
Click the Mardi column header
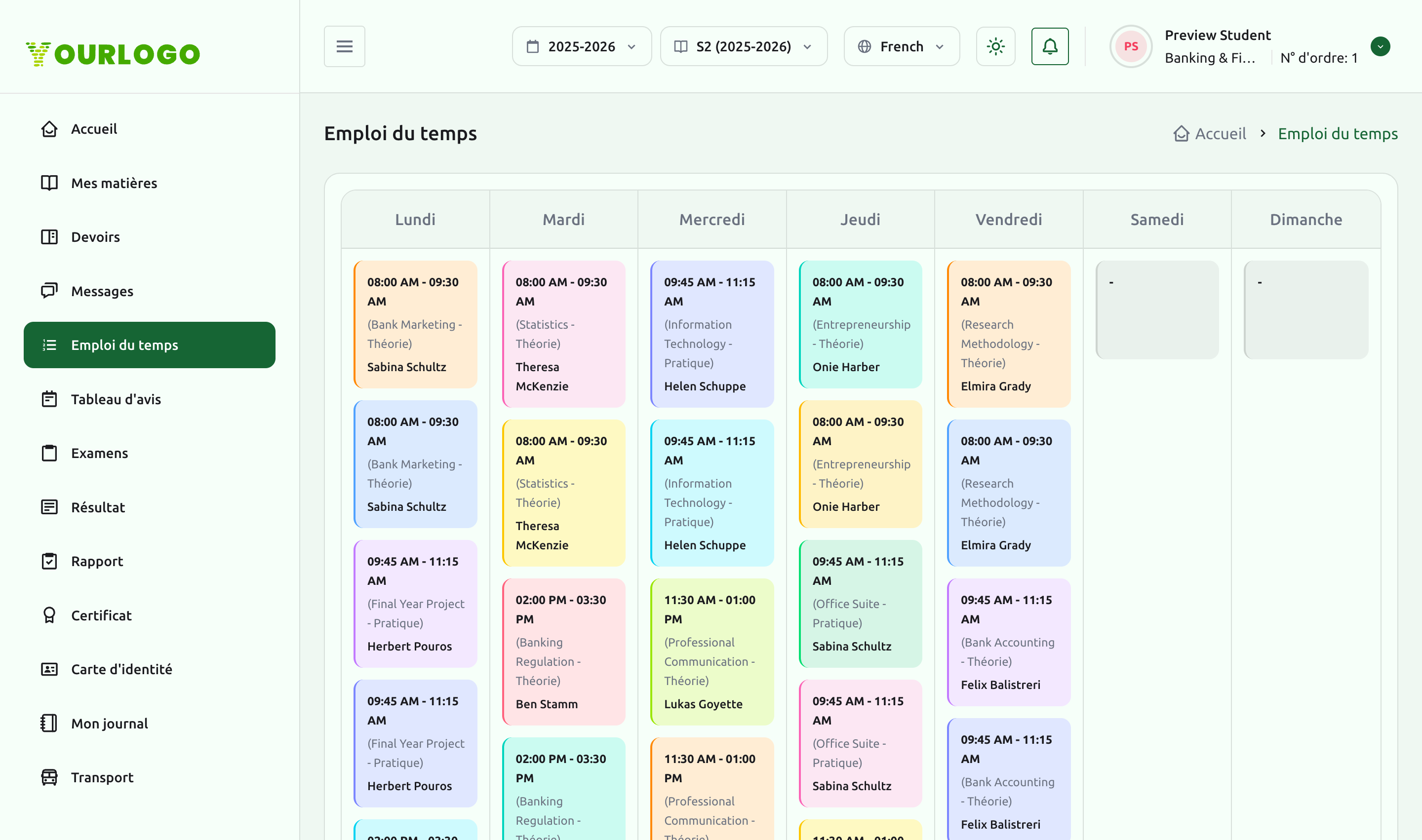(563, 220)
